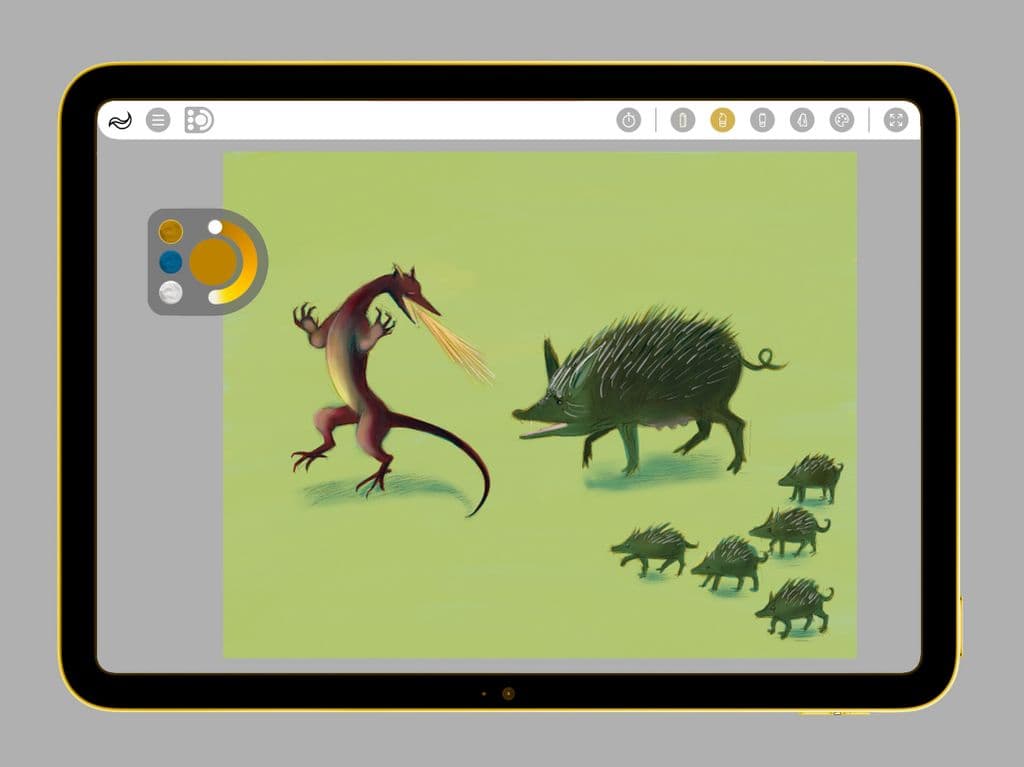1024x767 pixels.
Task: Open the paint palette icon in the toolbar
Action: (x=842, y=120)
